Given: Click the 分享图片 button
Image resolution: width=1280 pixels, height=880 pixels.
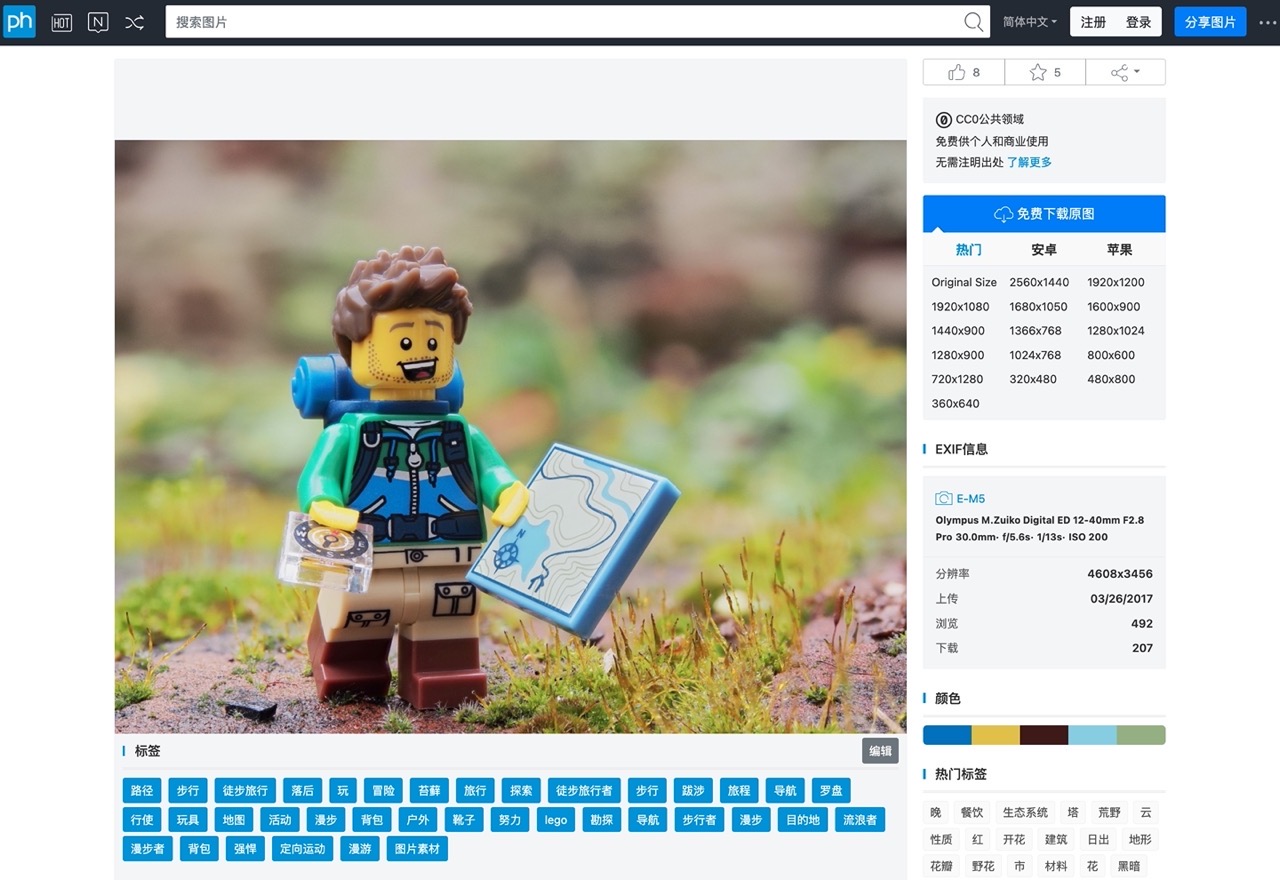Looking at the screenshot, I should (x=1210, y=21).
